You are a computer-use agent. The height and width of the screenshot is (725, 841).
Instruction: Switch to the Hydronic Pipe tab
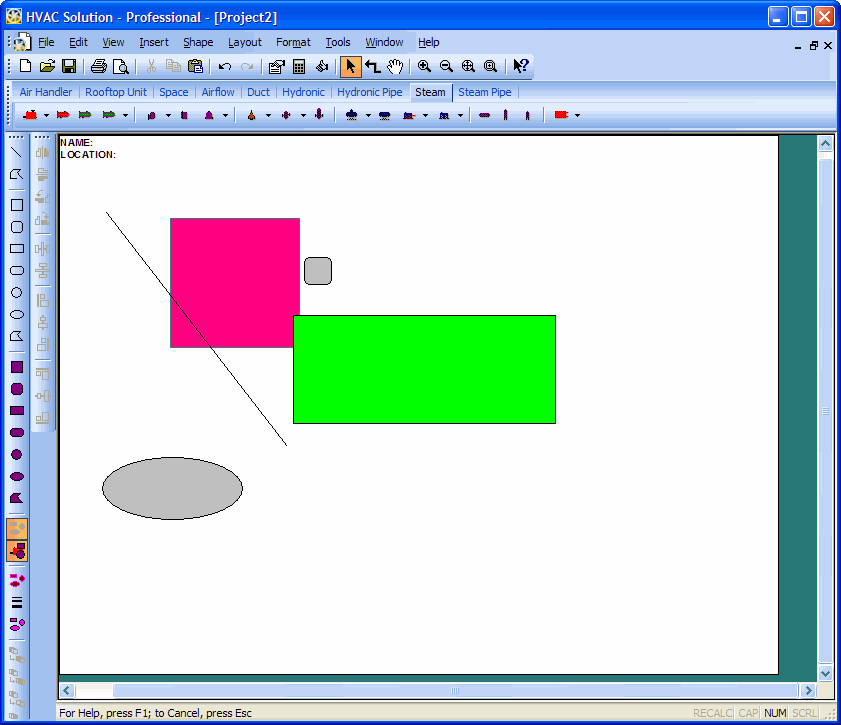370,92
